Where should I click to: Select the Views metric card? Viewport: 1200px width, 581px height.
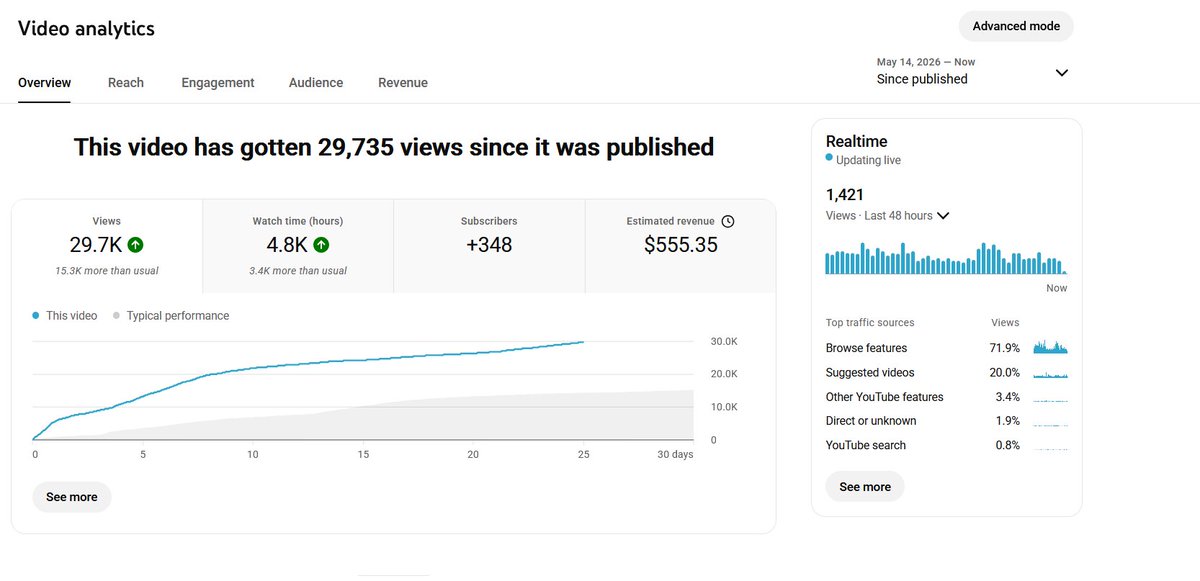click(x=107, y=246)
